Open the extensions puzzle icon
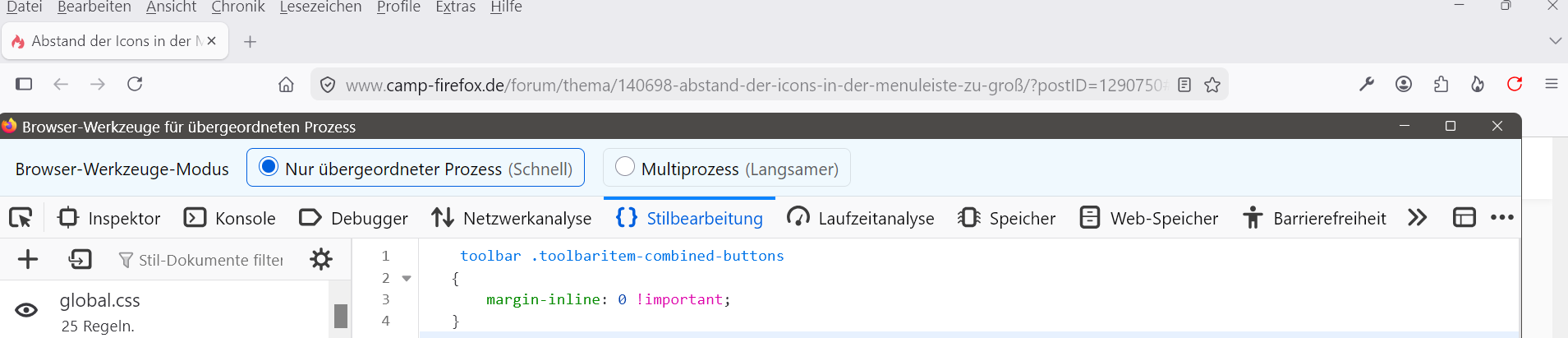The image size is (1568, 338). 1441,84
